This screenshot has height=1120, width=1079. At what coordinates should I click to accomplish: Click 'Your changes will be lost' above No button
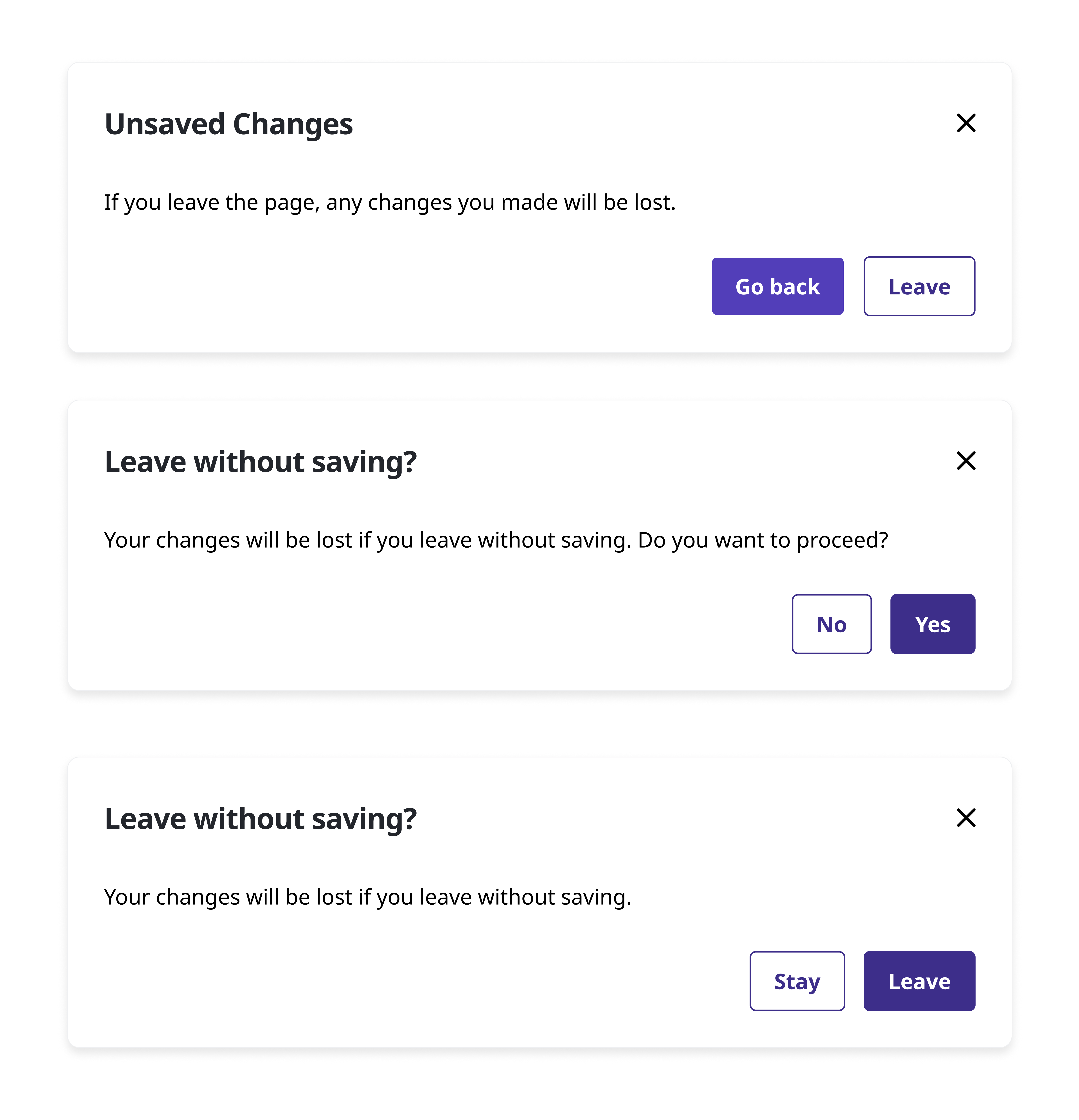(367, 540)
